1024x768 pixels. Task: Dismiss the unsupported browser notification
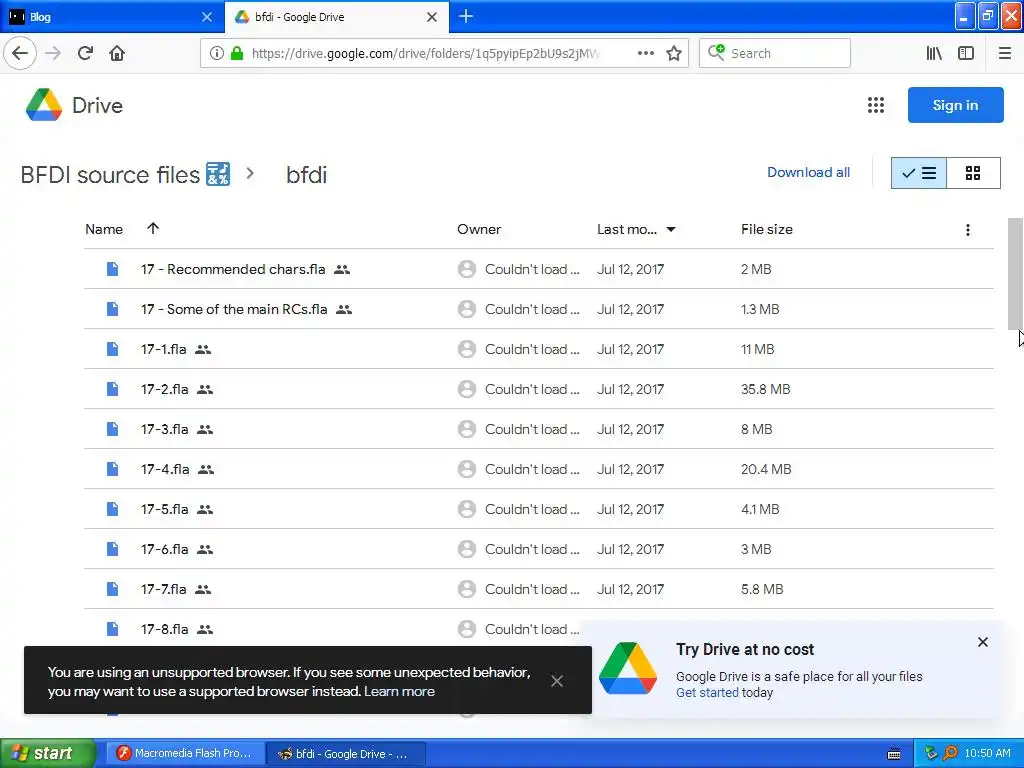556,681
